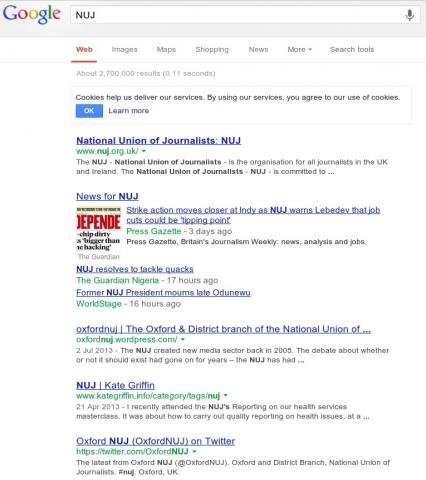
Task: Click Press Gazette source label
Action: point(154,231)
